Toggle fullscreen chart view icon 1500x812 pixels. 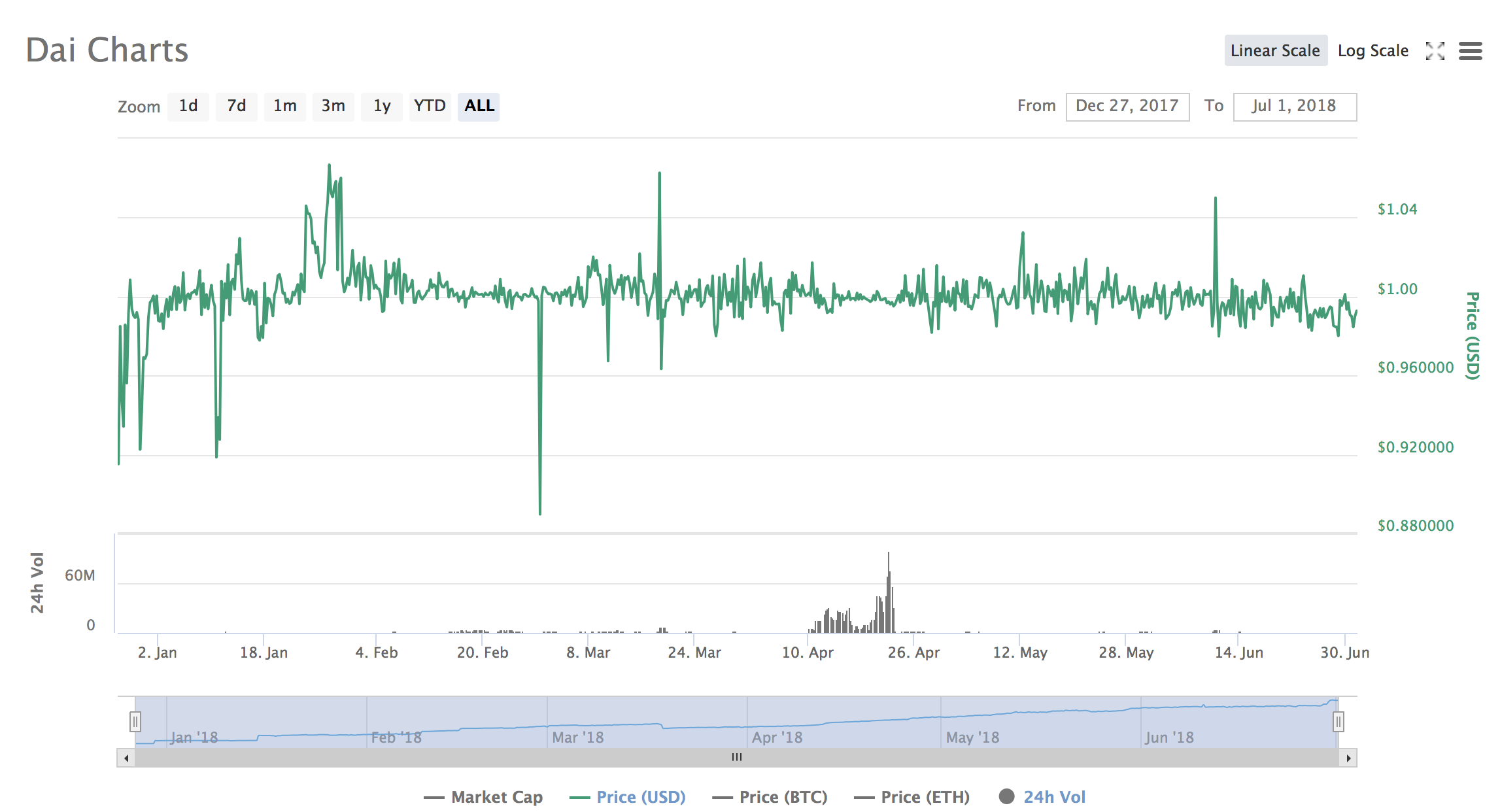click(1435, 51)
